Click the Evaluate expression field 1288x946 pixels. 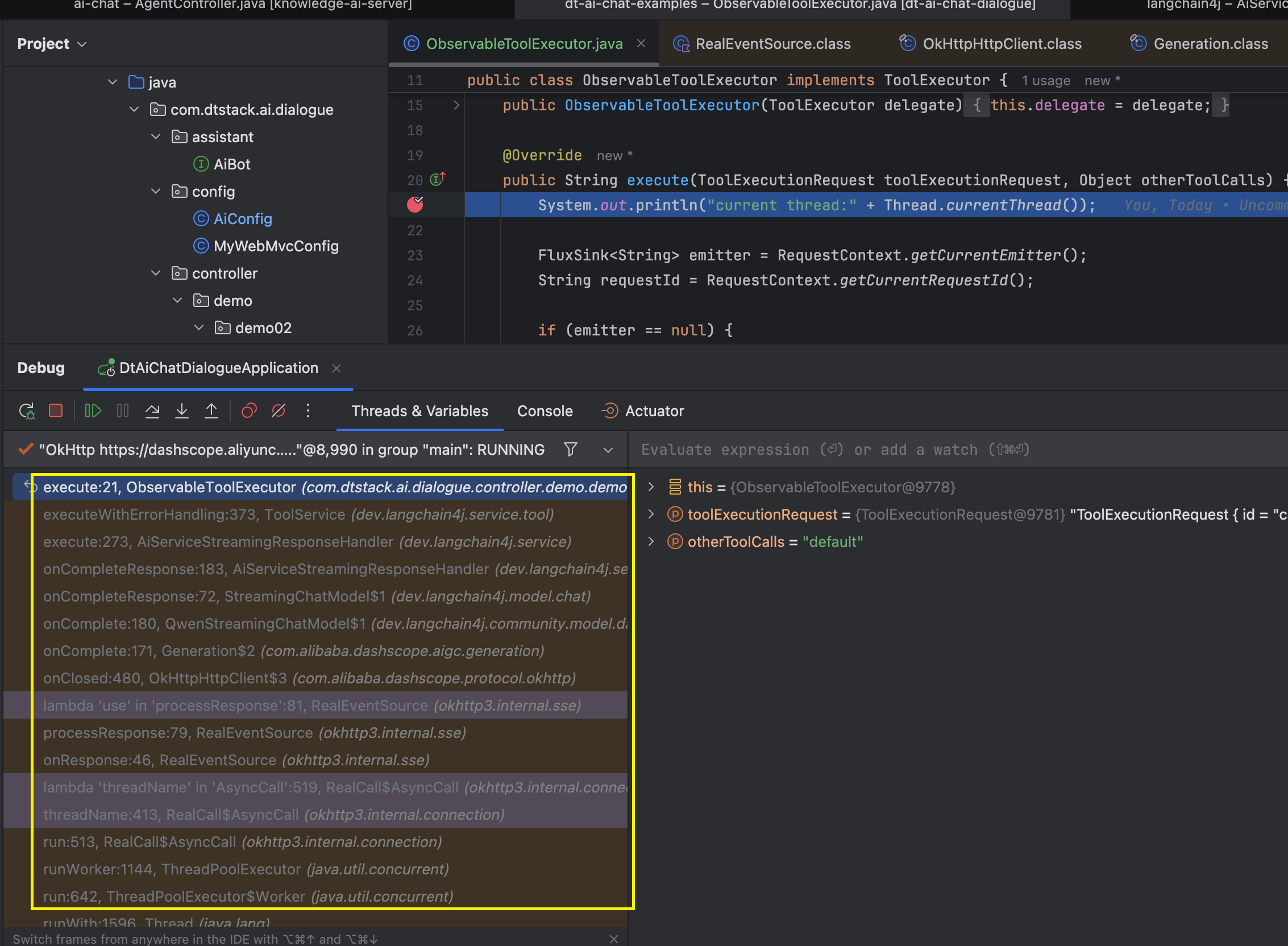[x=959, y=450]
